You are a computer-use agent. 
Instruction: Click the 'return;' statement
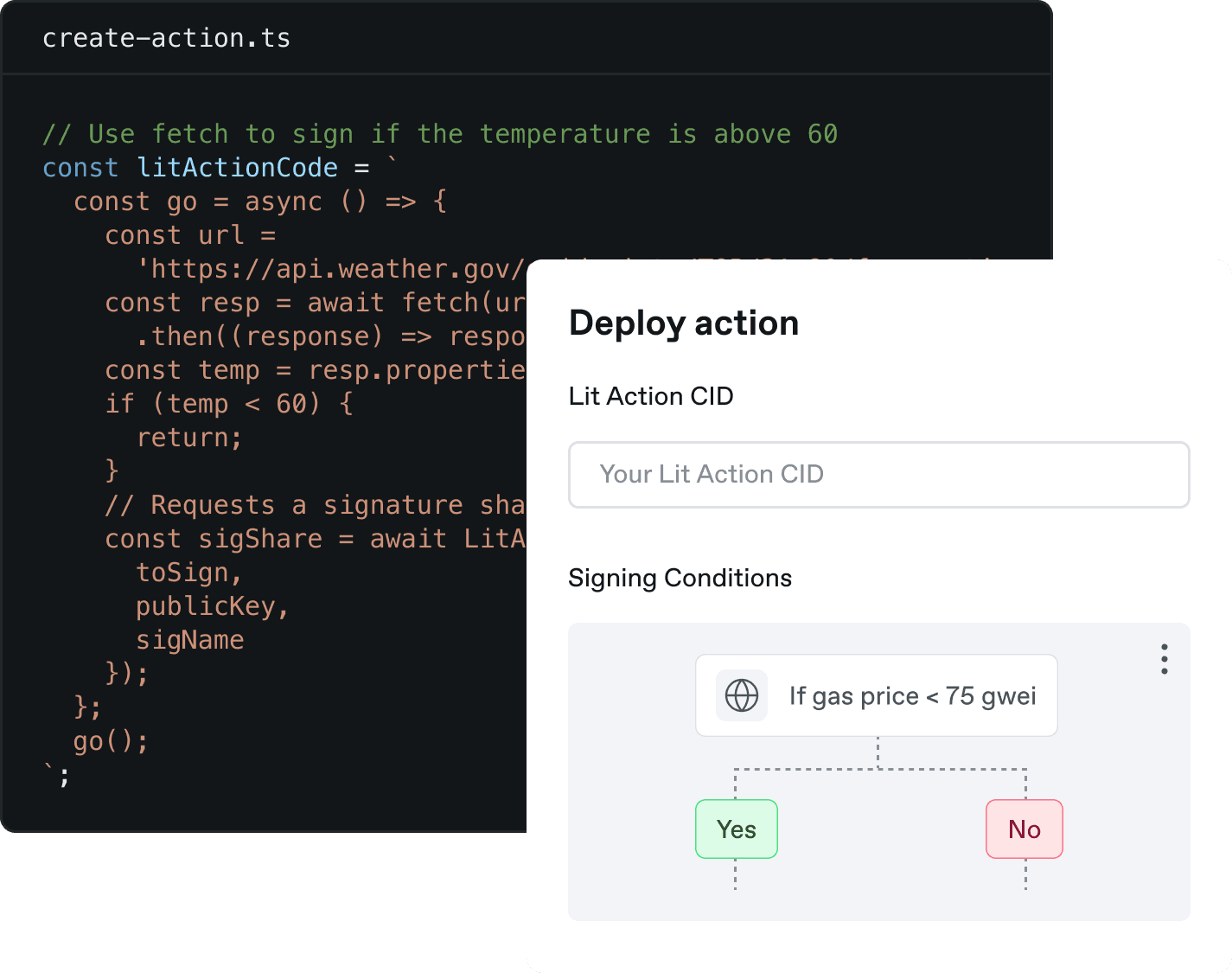point(189,438)
